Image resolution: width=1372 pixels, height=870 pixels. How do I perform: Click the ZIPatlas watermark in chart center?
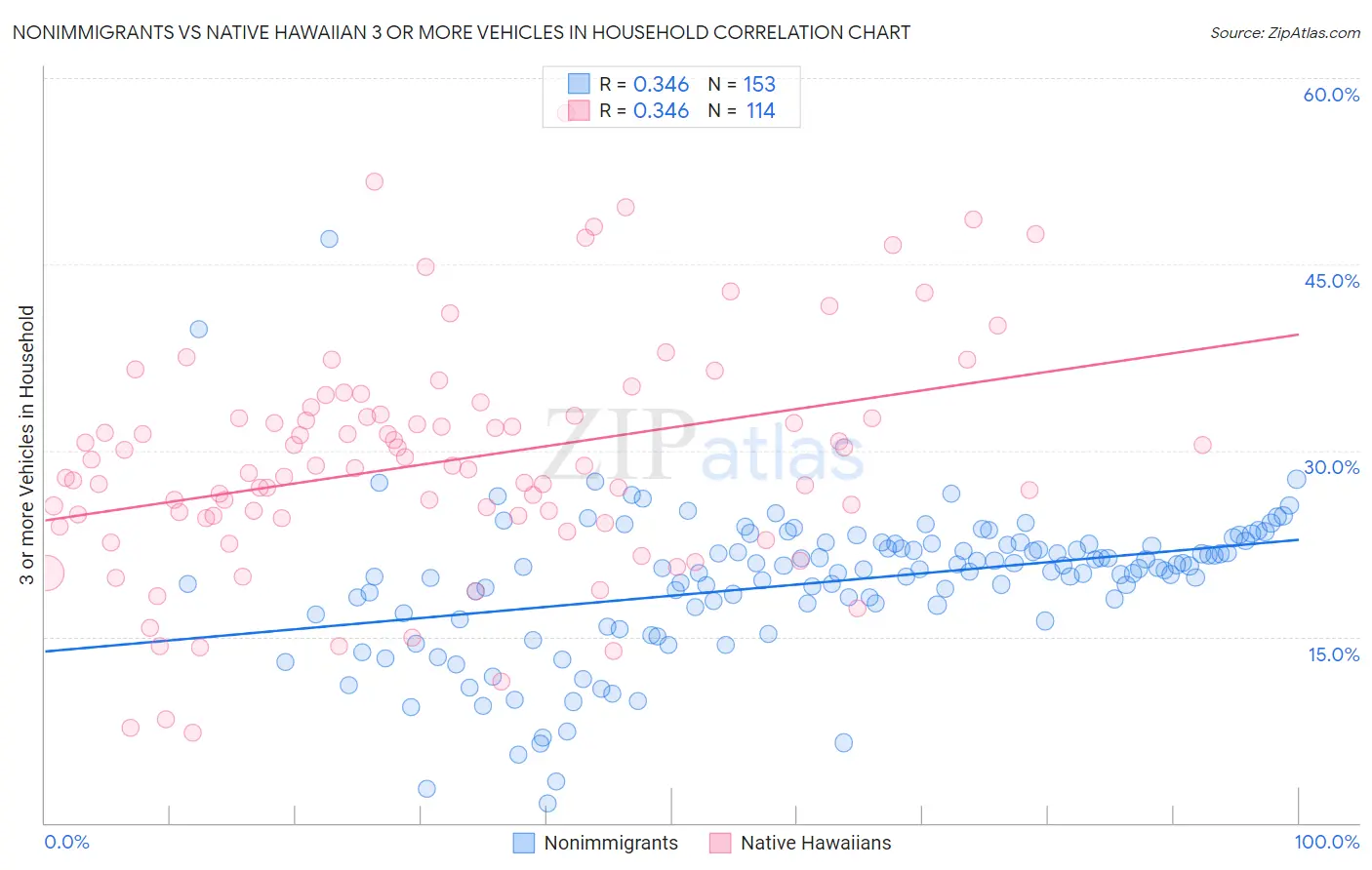[703, 446]
